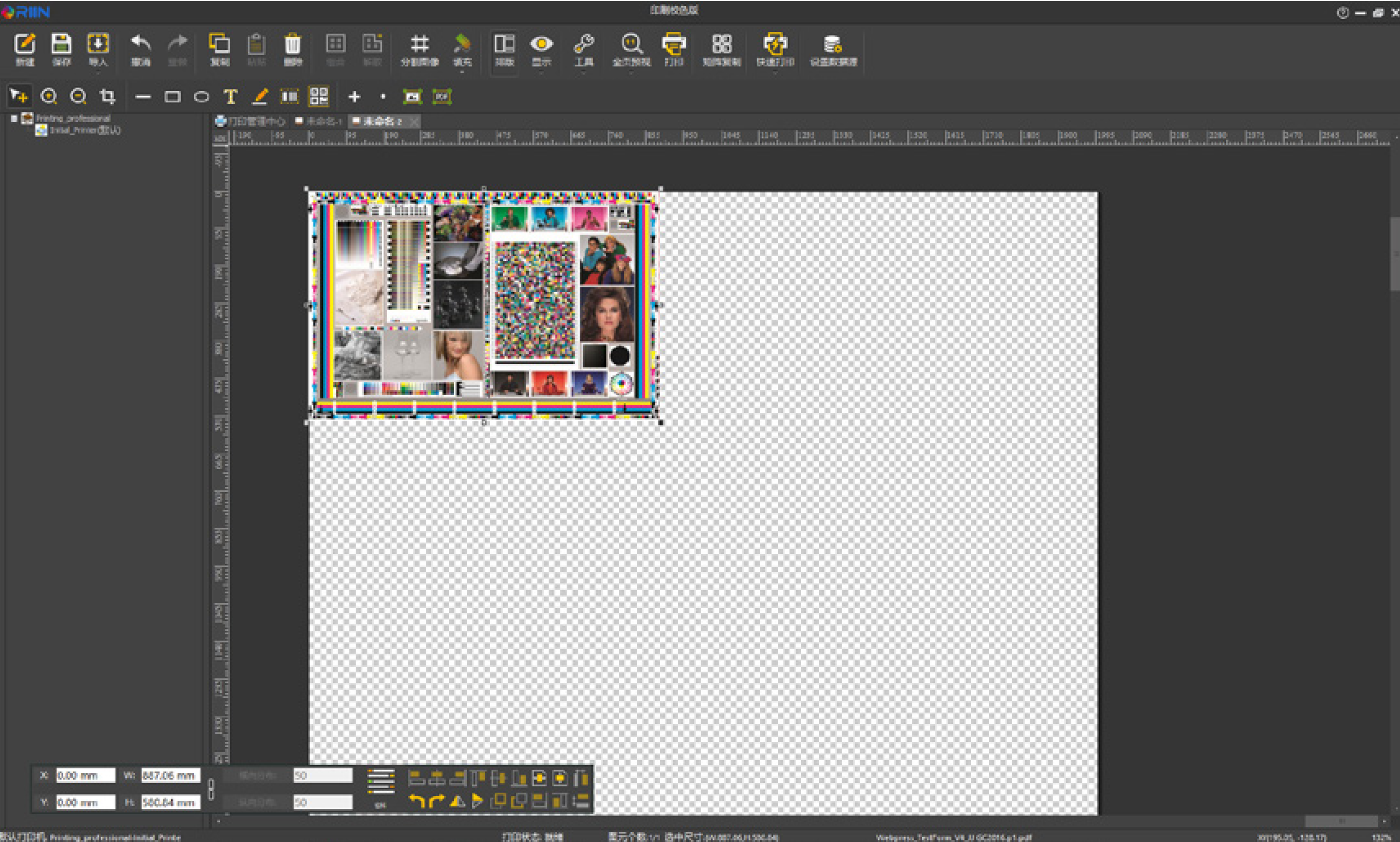
Task: Click the 新建 (New) document icon
Action: tap(25, 44)
